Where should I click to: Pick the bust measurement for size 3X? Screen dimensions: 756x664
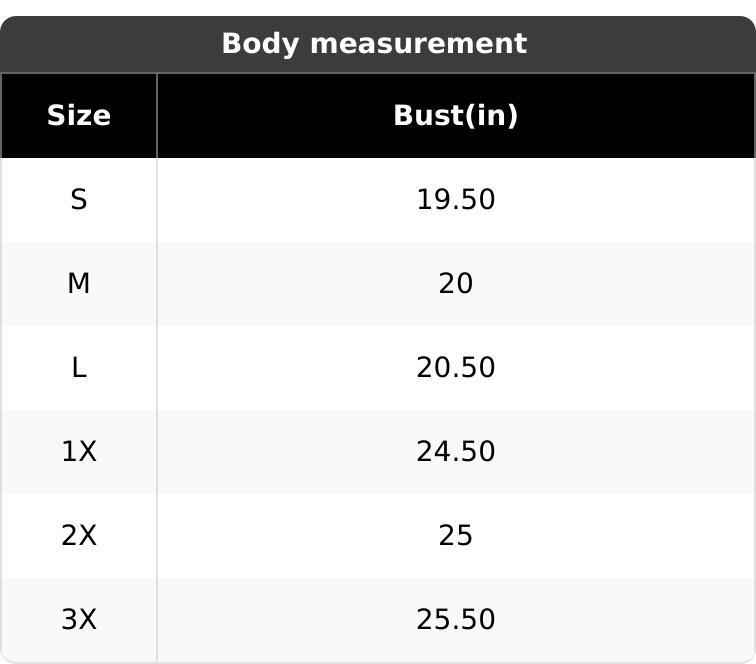coord(455,620)
